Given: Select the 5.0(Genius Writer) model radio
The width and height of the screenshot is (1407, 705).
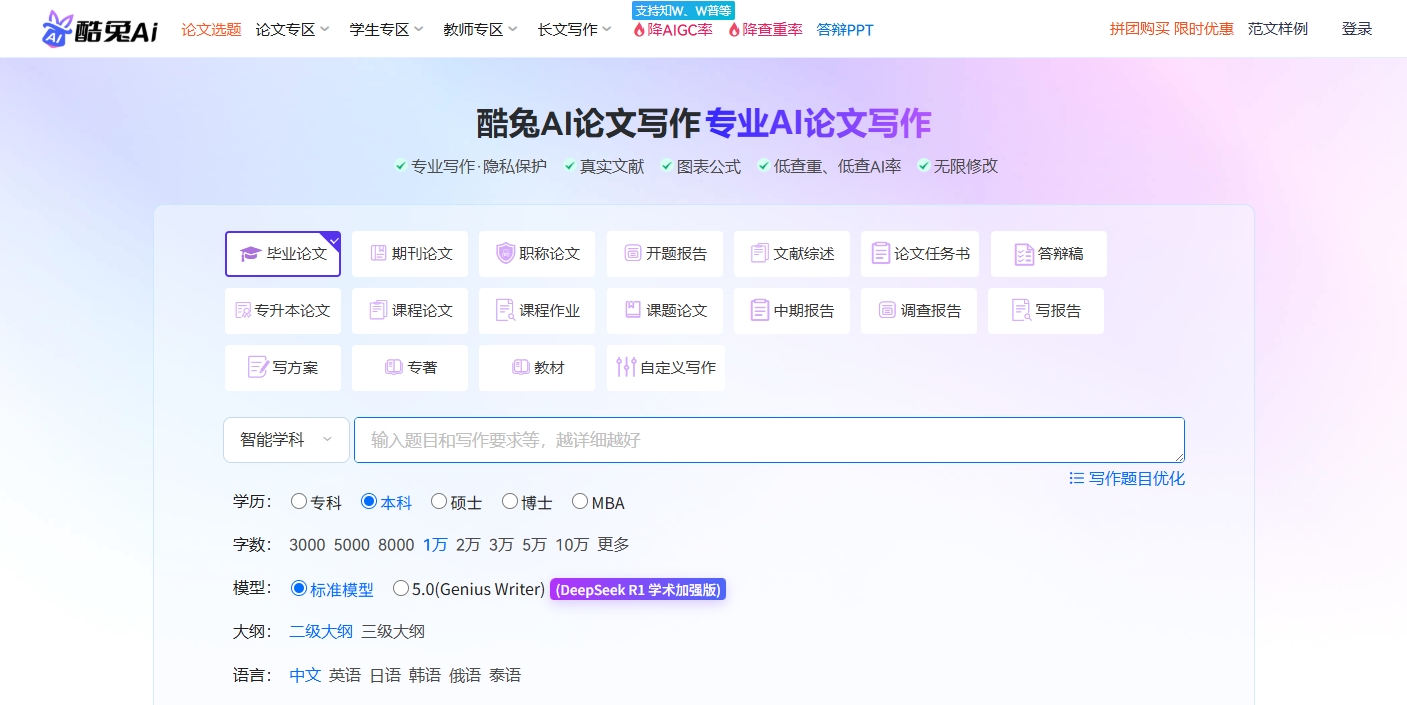Looking at the screenshot, I should point(401,588).
